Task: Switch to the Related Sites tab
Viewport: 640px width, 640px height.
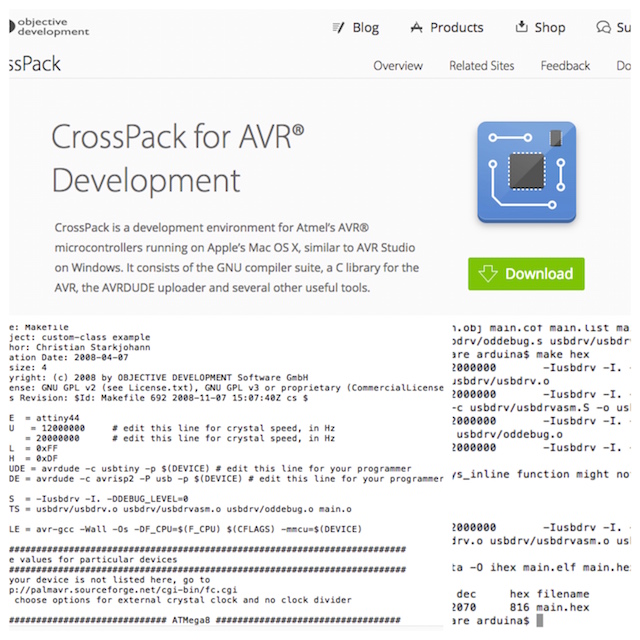Action: click(482, 66)
